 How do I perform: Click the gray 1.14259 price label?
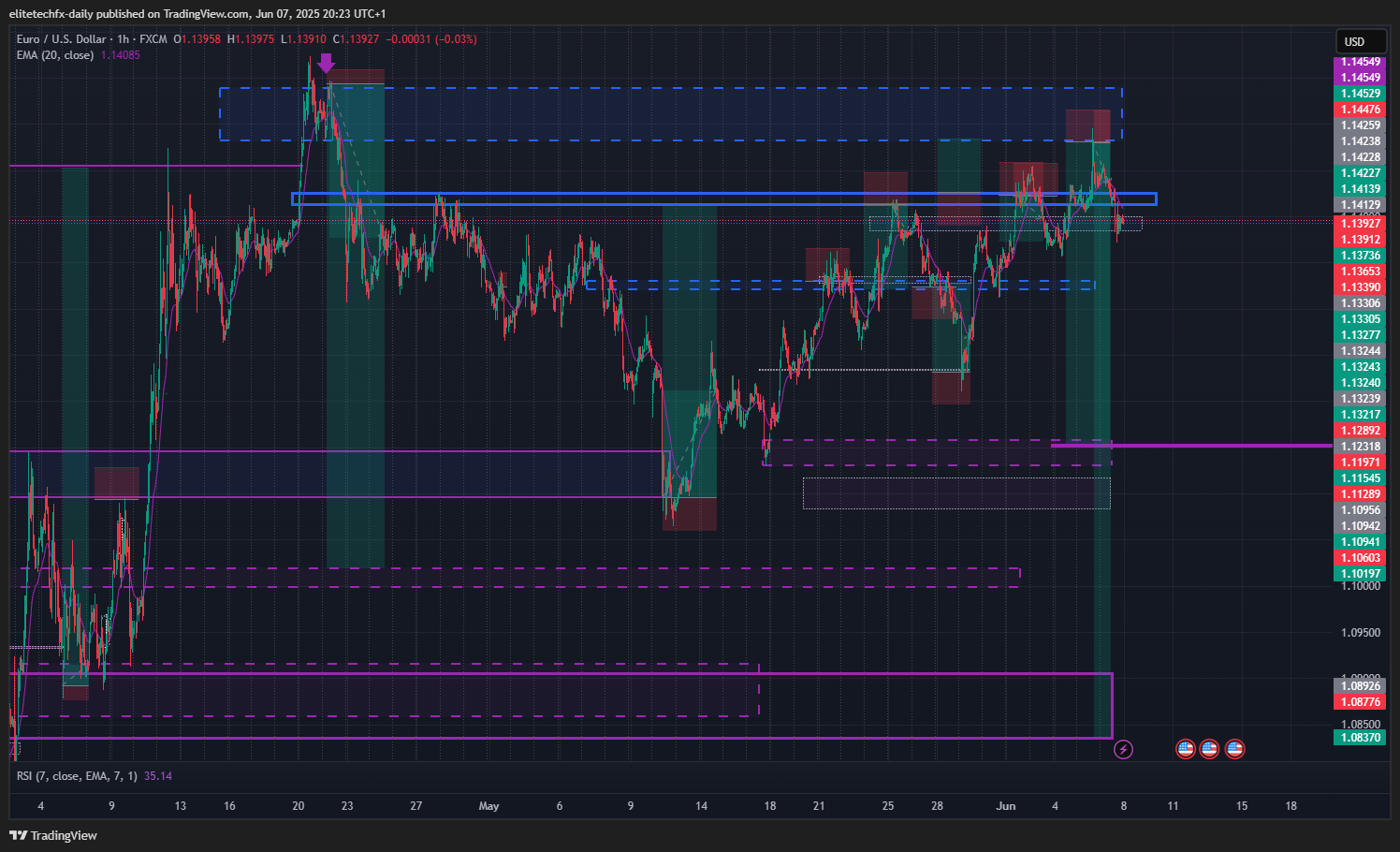click(1360, 125)
